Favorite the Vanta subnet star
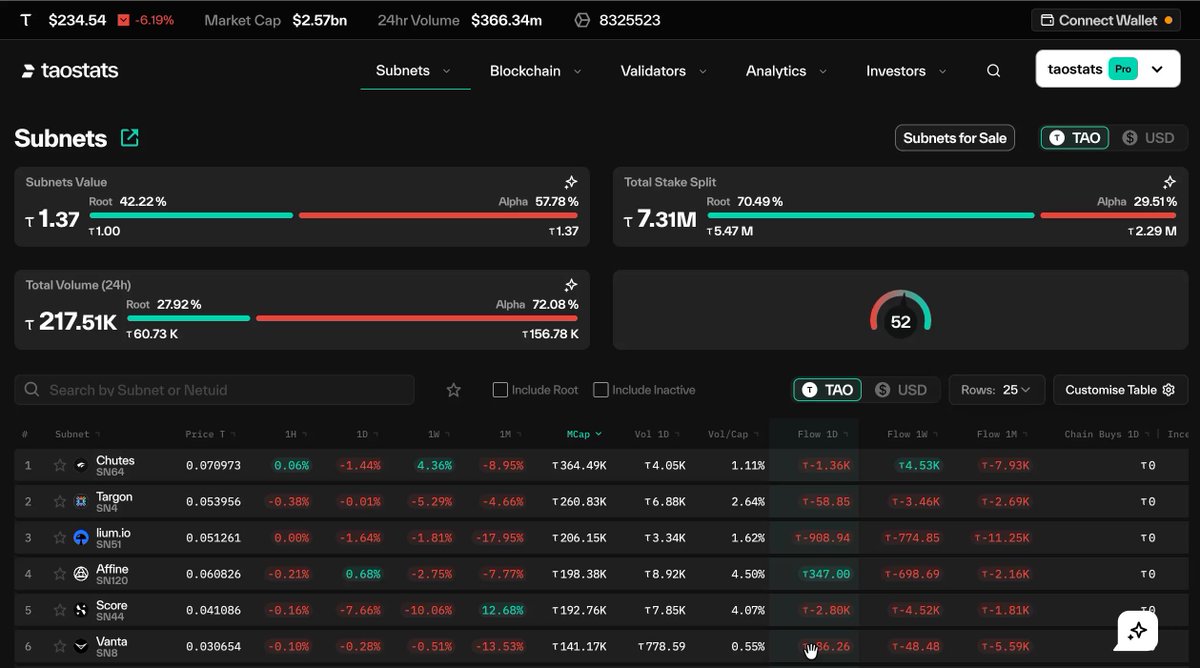The height and width of the screenshot is (668, 1200). pos(60,646)
